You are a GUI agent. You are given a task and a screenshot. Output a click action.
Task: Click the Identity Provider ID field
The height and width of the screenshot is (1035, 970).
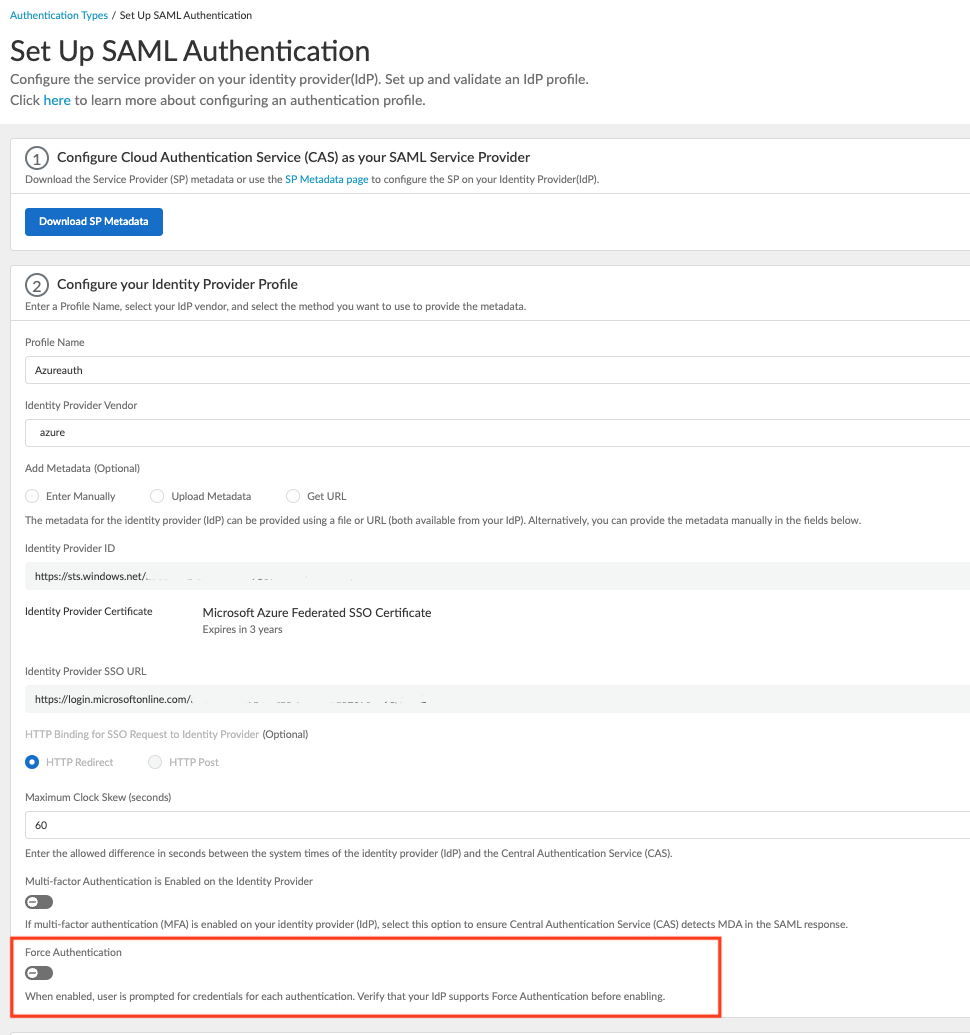click(497, 576)
